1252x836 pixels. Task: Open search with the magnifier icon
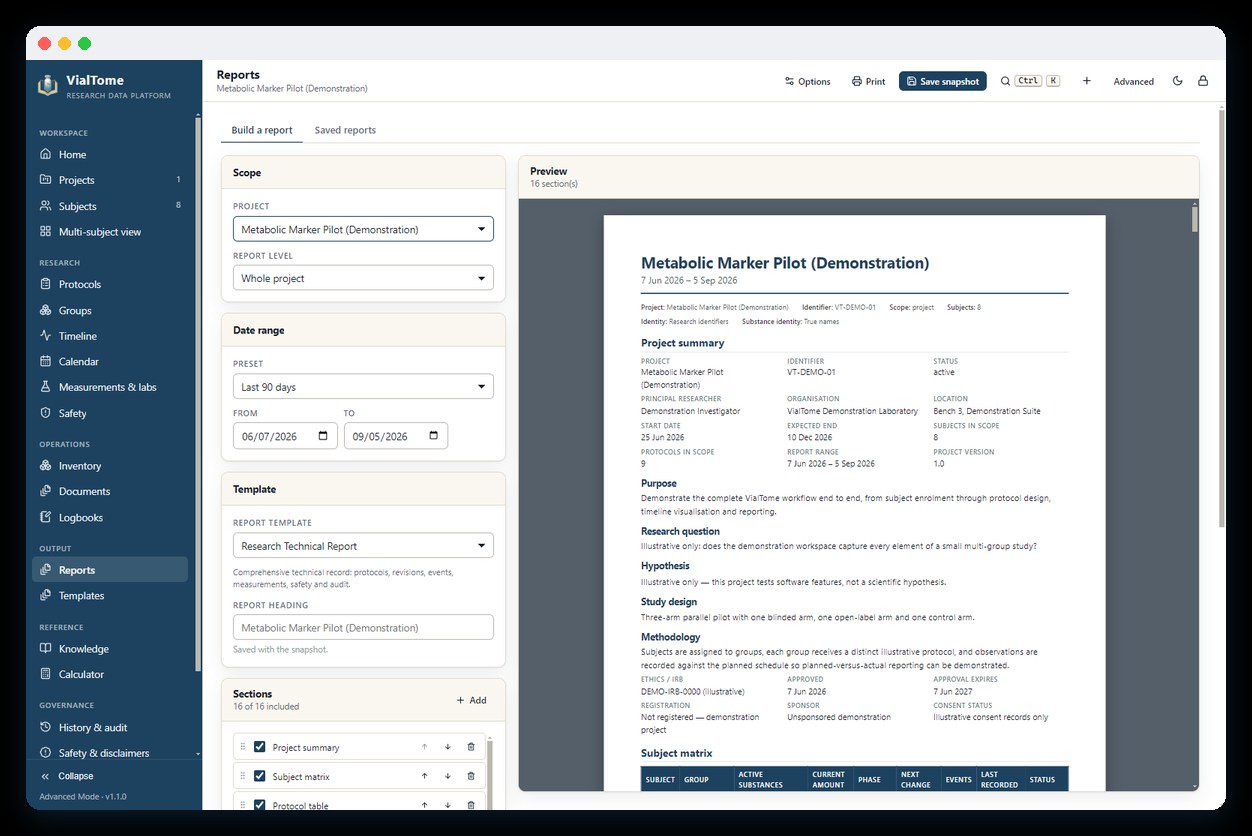click(x=1006, y=81)
